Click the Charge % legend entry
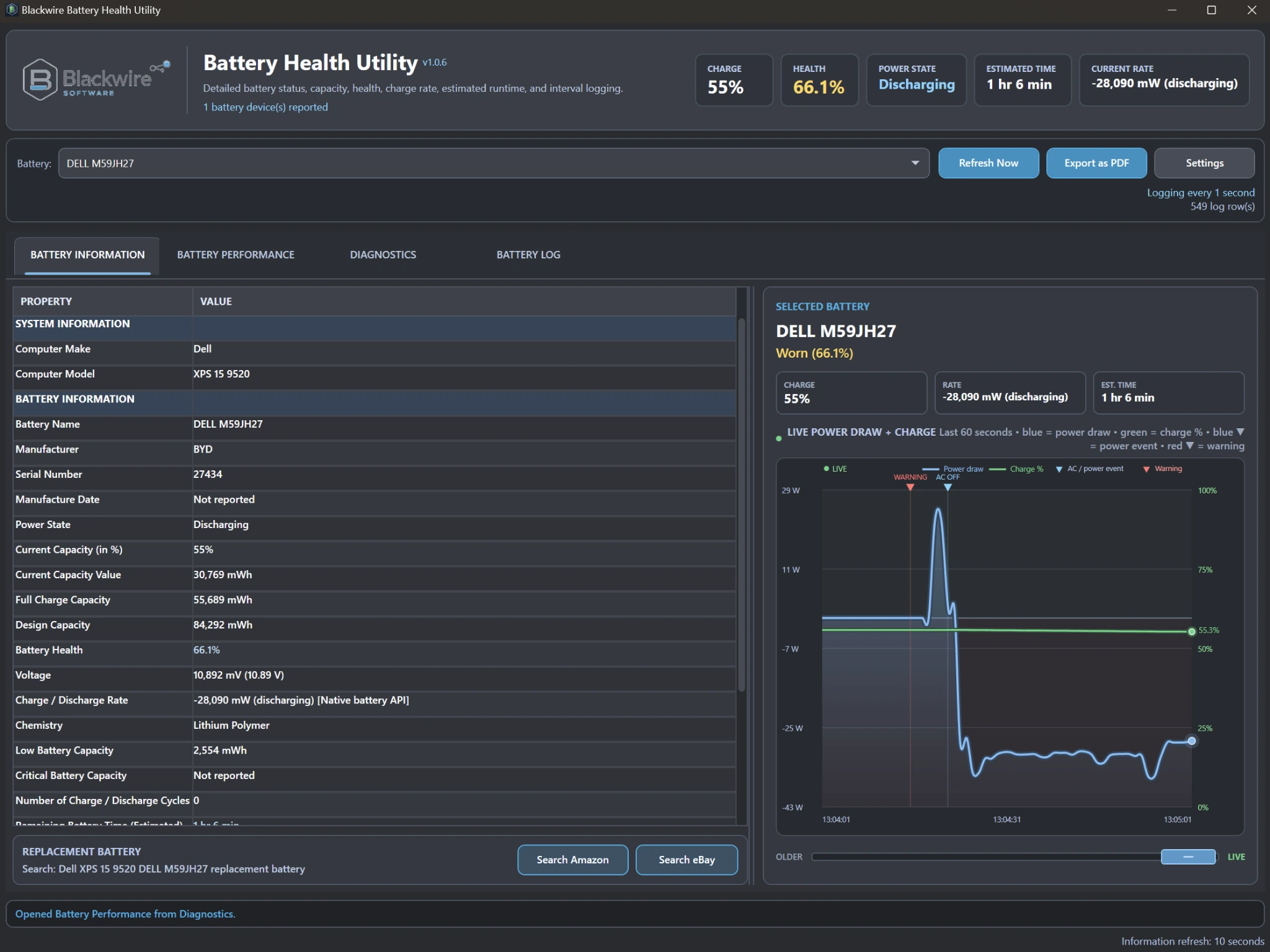Screen dimensions: 1270x952 coord(1016,469)
